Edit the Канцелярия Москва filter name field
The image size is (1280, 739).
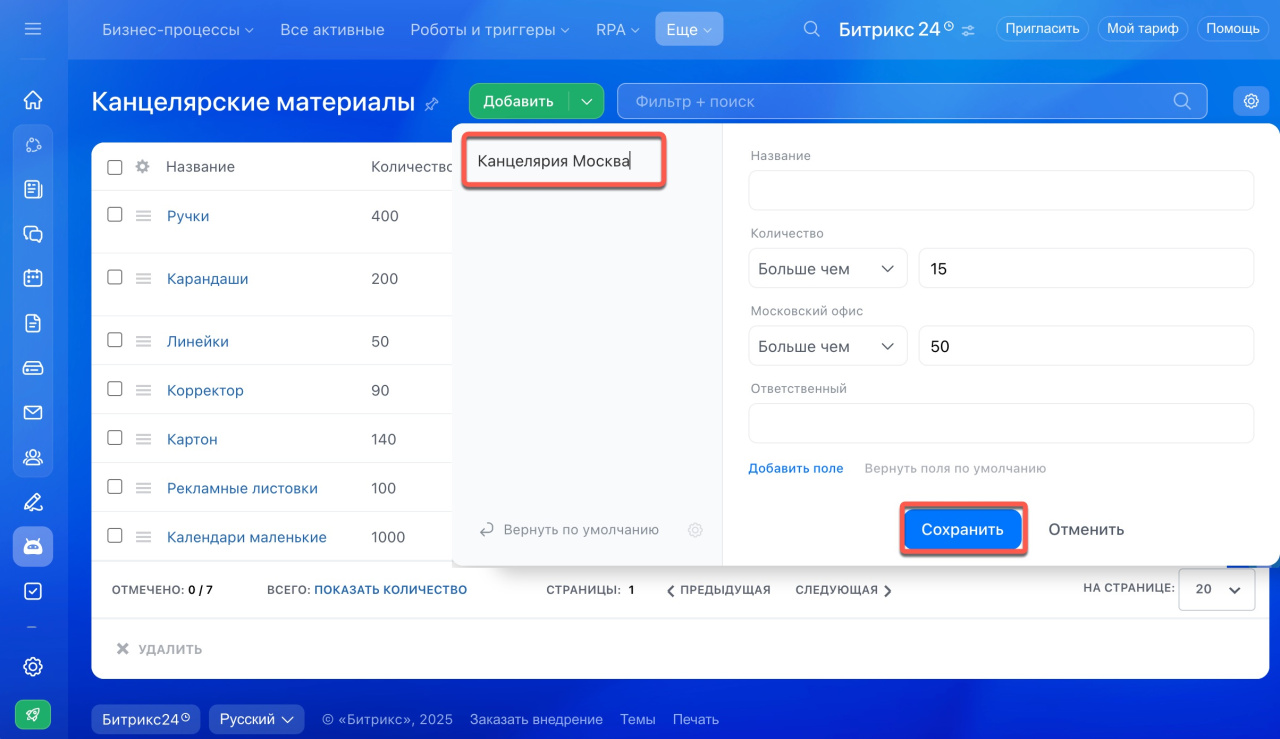coord(563,160)
